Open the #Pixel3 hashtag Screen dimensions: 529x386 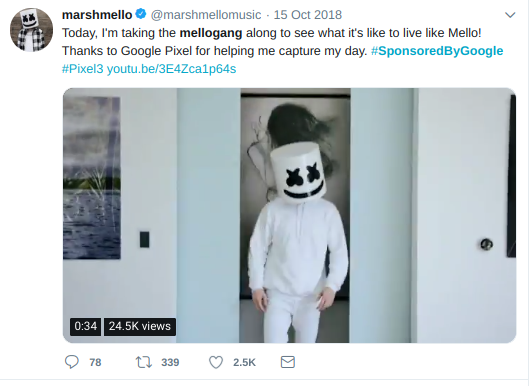(x=83, y=69)
